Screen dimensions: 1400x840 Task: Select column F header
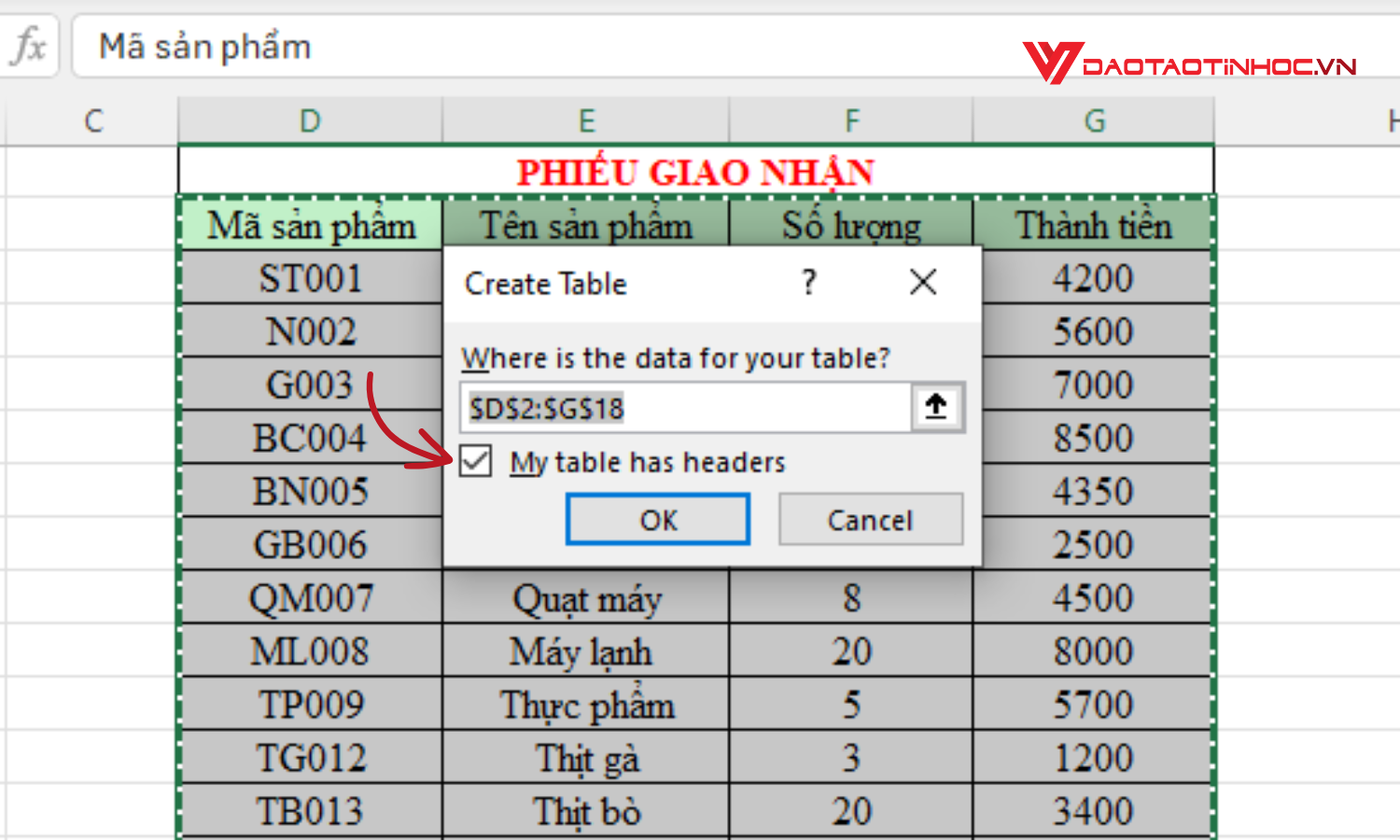click(850, 119)
